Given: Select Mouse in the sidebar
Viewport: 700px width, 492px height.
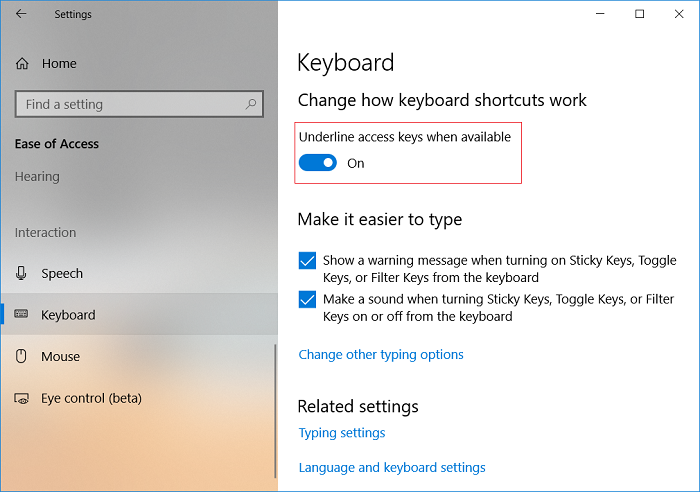Looking at the screenshot, I should 60,356.
